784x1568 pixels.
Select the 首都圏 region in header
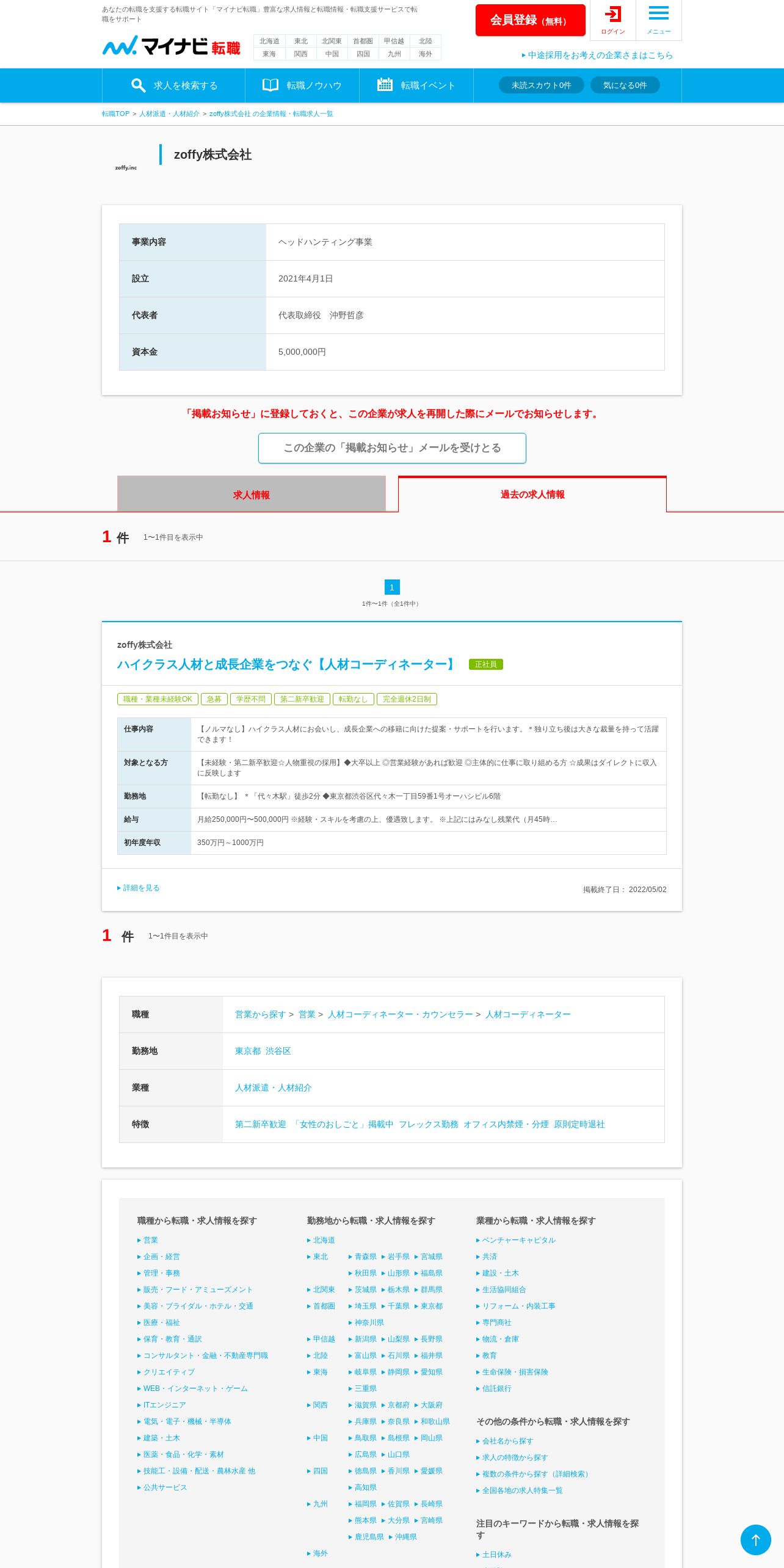tap(363, 41)
